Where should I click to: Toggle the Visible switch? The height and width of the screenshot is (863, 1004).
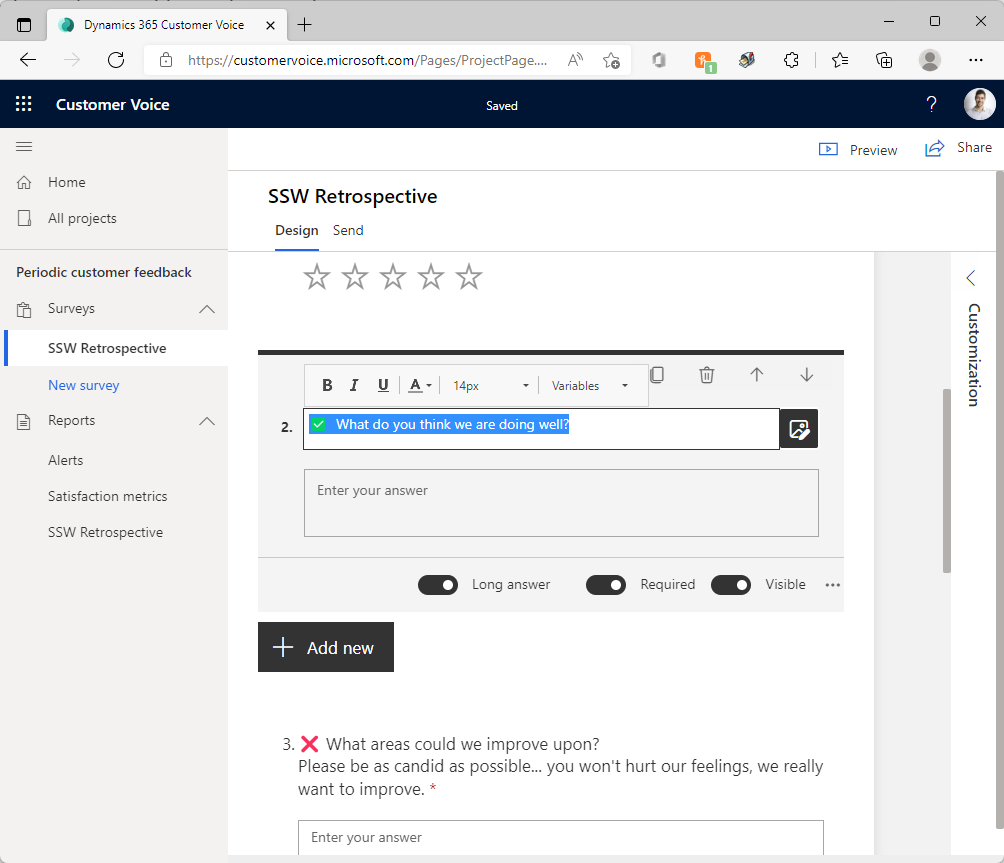731,585
